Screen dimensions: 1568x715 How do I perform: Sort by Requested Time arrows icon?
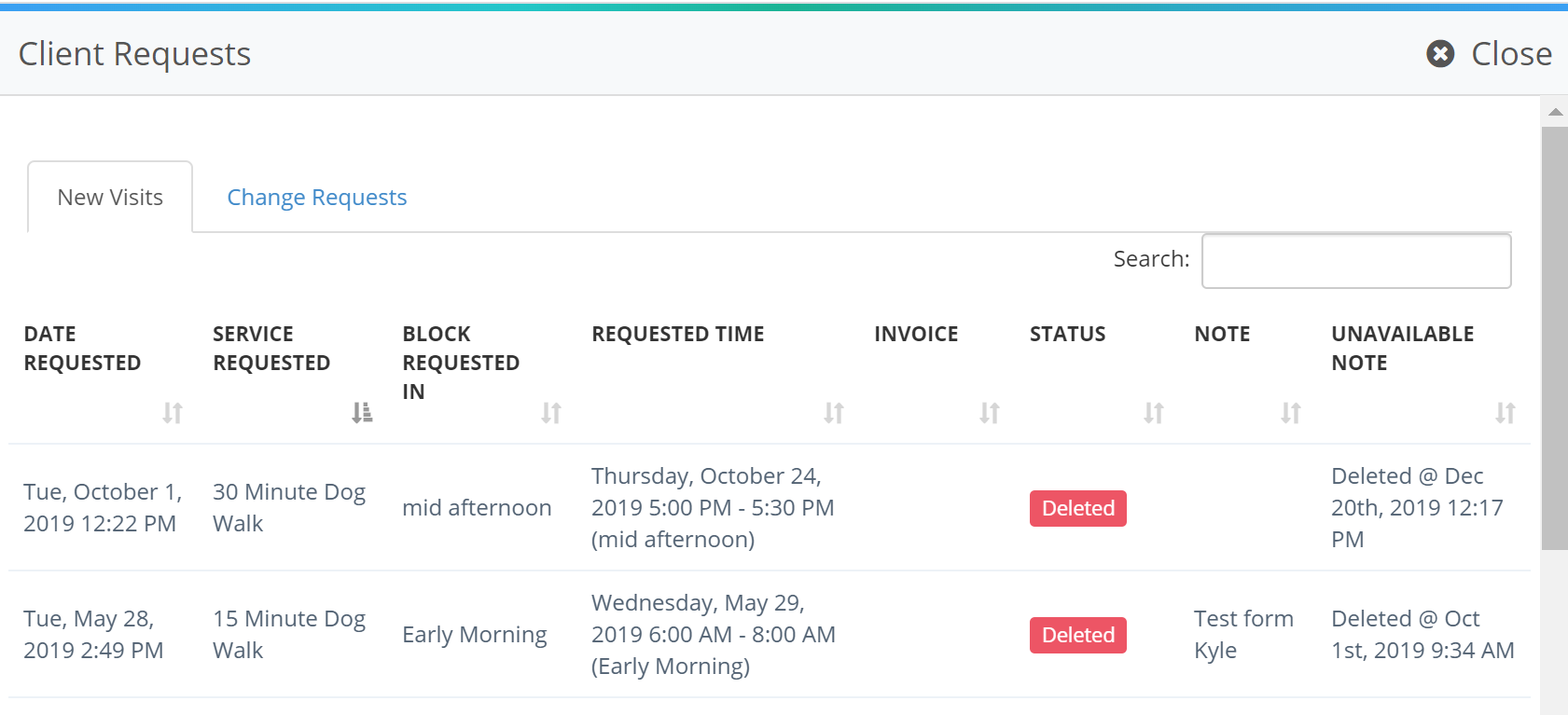point(834,412)
